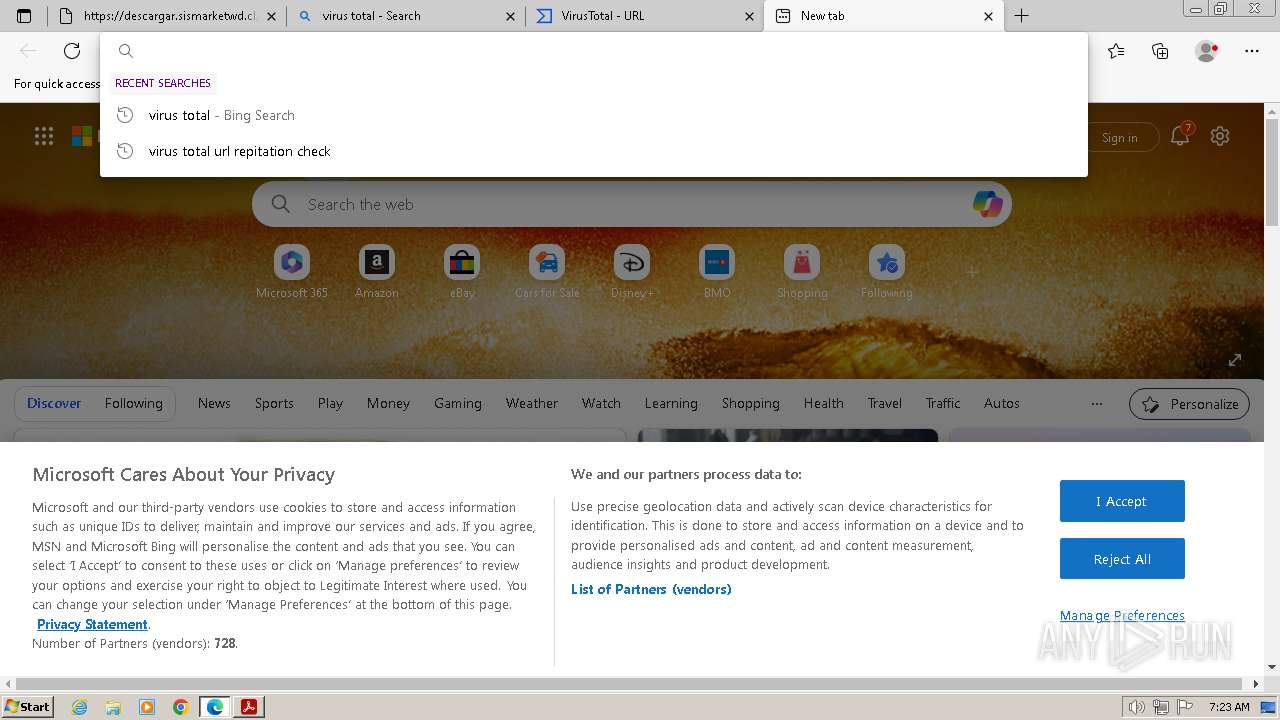Viewport: 1280px width, 720px height.
Task: Open the Following shortcut tile
Action: tap(887, 272)
